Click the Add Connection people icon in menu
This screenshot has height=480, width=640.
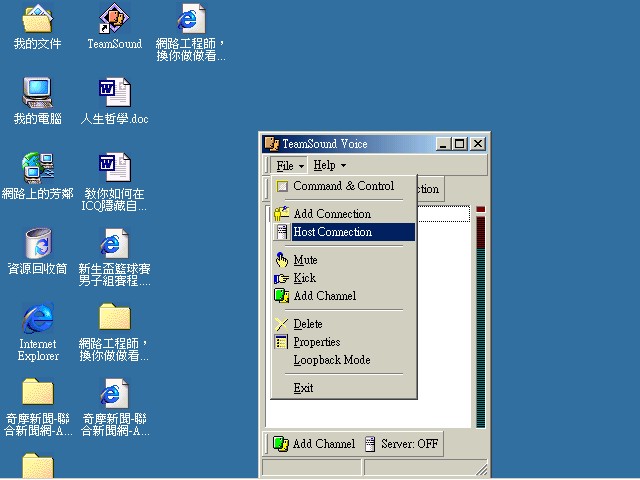pyautogui.click(x=281, y=213)
